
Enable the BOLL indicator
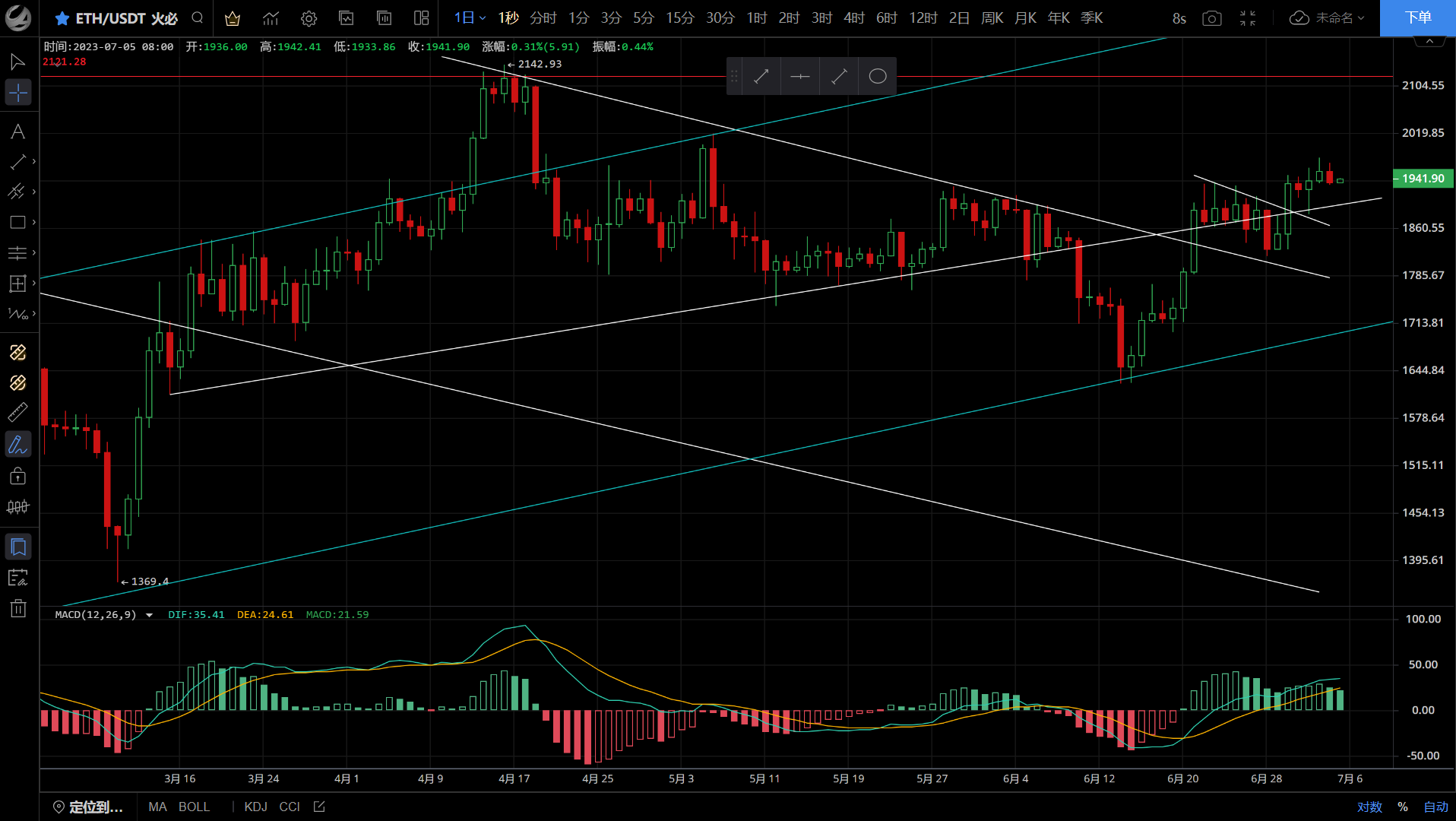[x=194, y=807]
